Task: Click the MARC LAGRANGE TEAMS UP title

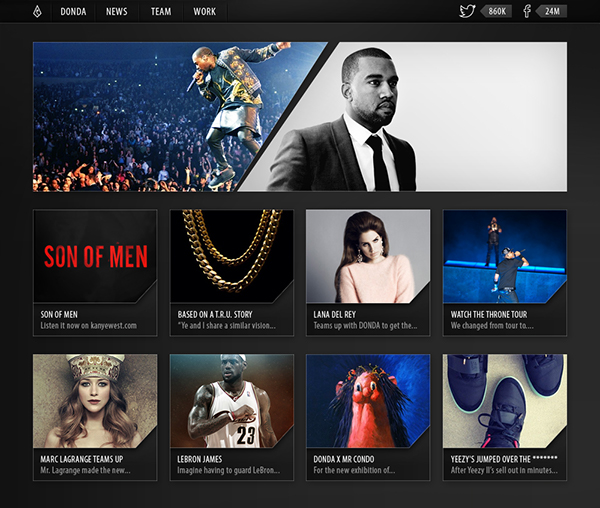Action: pos(82,459)
